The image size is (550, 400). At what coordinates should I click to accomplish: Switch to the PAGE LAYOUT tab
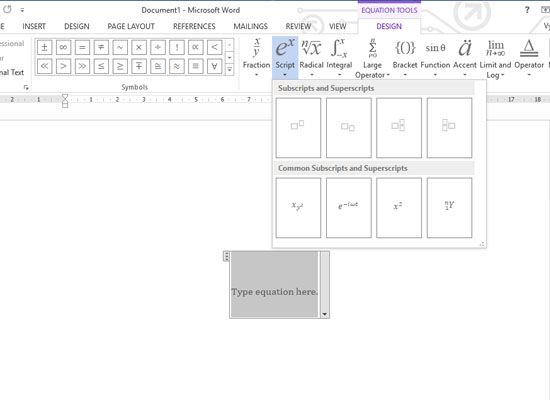[x=131, y=26]
